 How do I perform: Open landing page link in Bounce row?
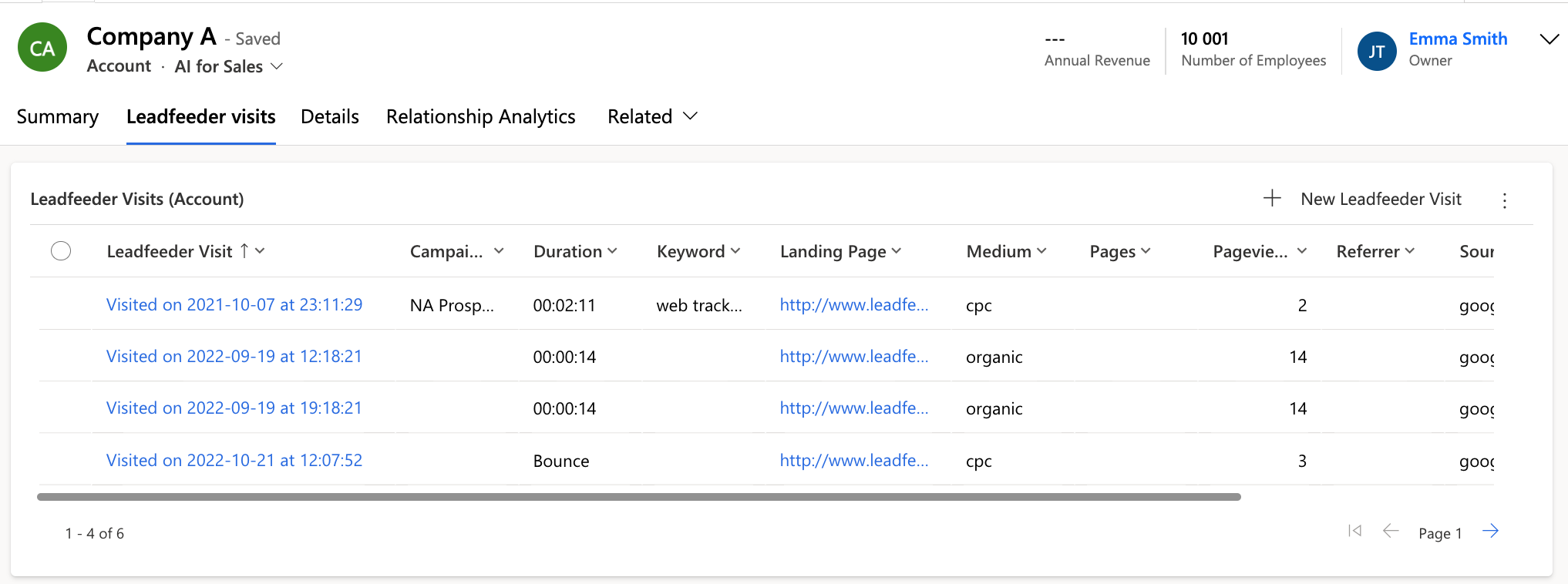pos(854,460)
